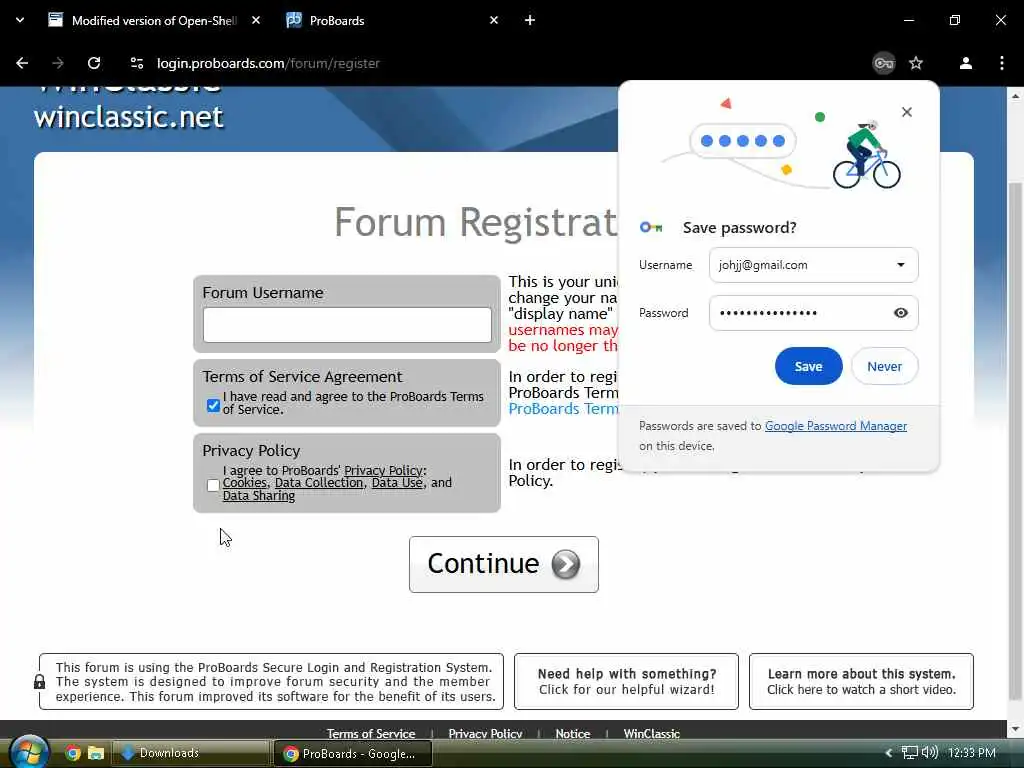This screenshot has width=1024, height=768.
Task: Open the Chrome profile icon
Action: point(966,63)
